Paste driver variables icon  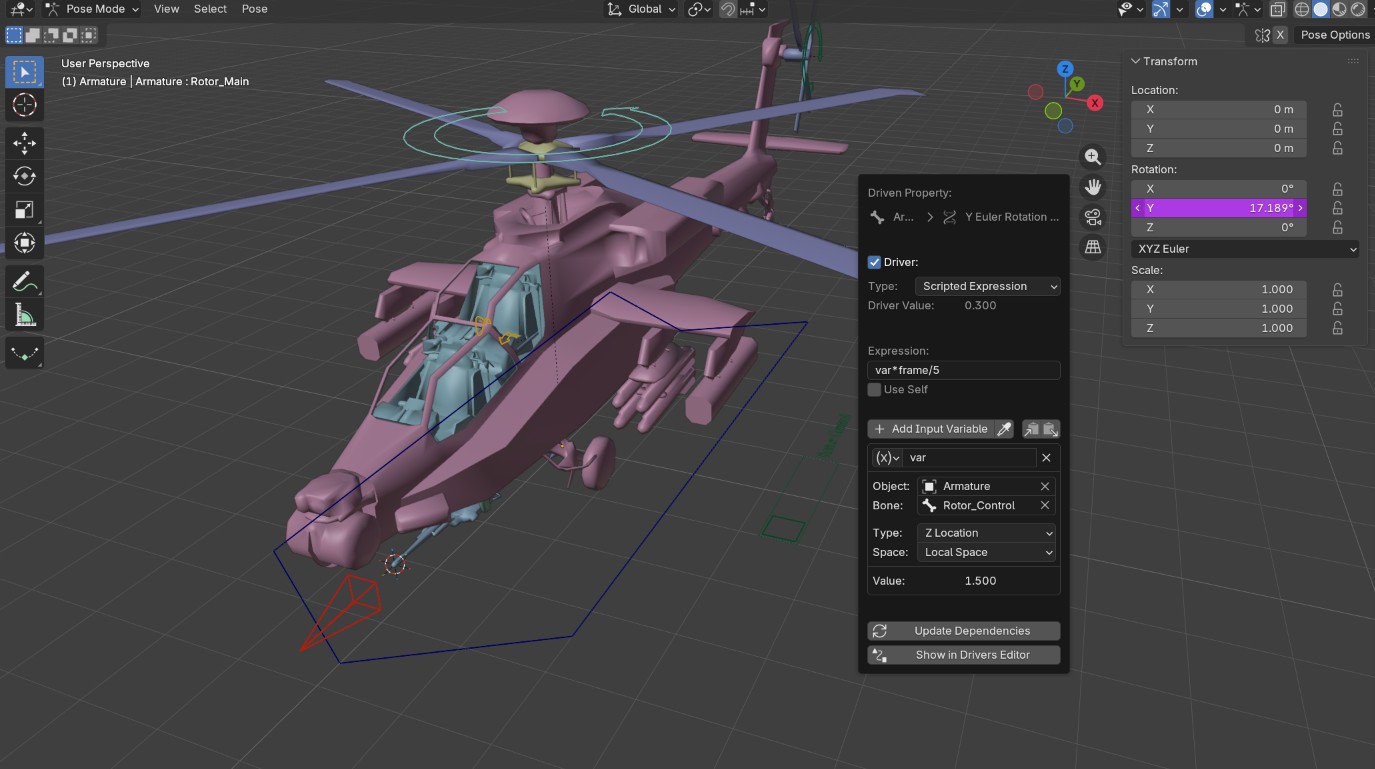pos(1050,429)
